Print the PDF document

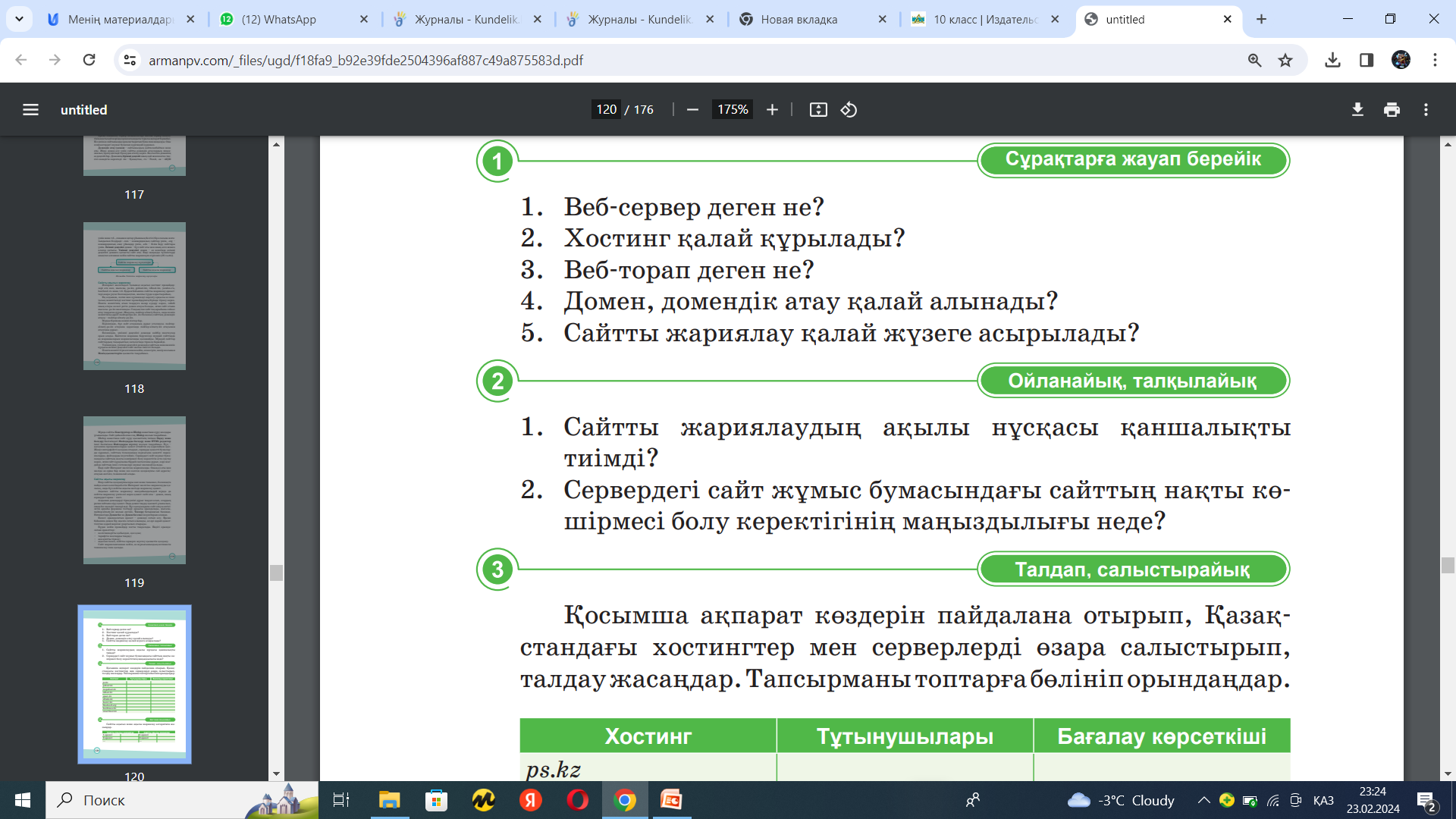pyautogui.click(x=1392, y=110)
